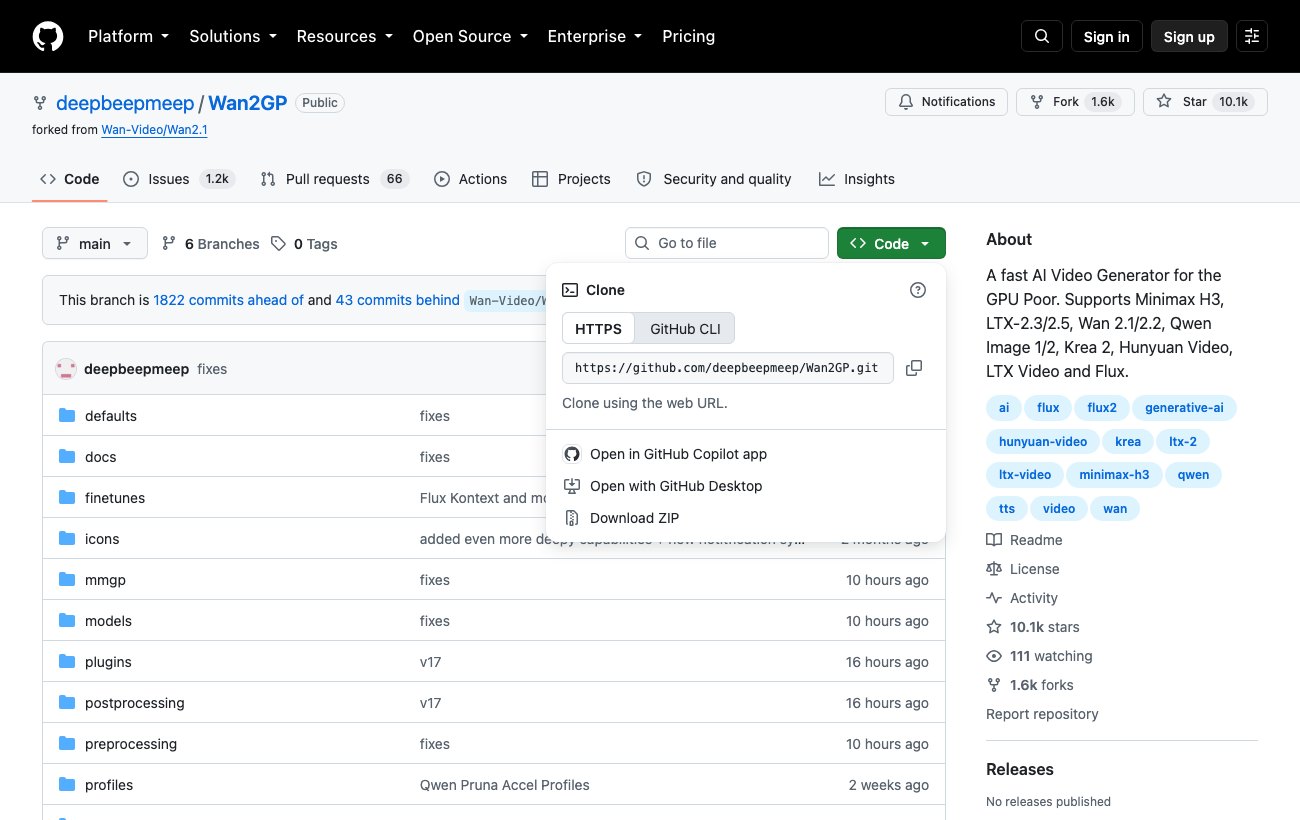Click the Notifications button
Image resolution: width=1300 pixels, height=820 pixels.
coord(946,102)
